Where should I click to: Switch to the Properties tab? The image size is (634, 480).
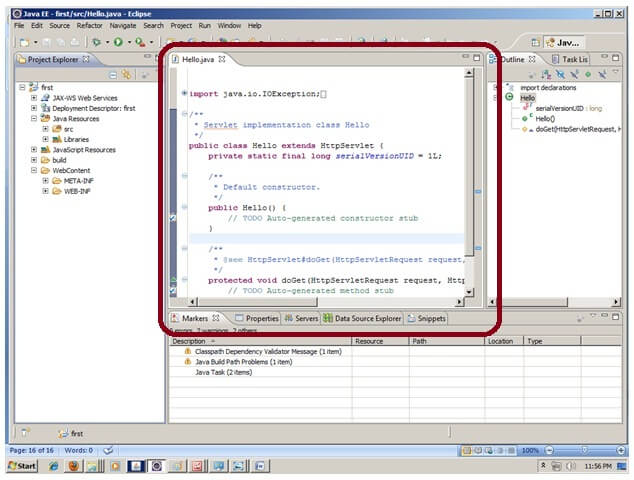pos(257,318)
